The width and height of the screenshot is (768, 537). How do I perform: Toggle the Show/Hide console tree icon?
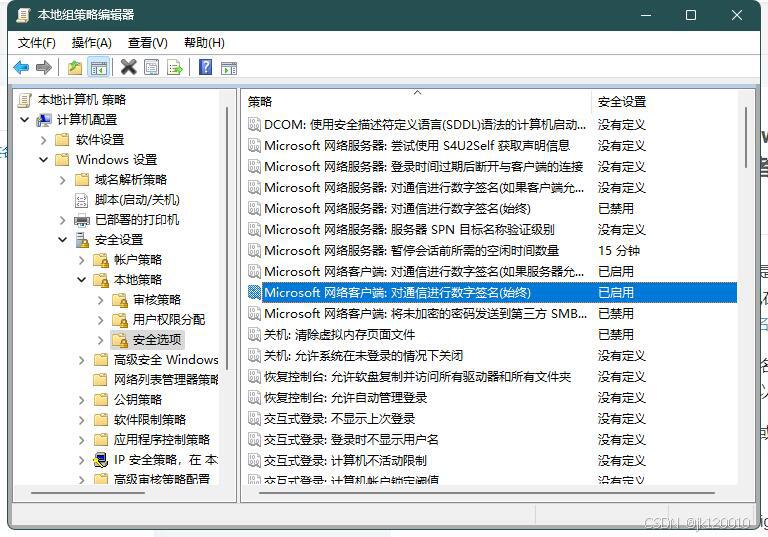tap(98, 67)
